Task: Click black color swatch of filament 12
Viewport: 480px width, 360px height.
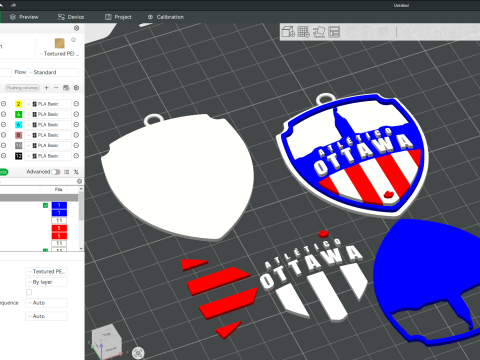Action: tap(19, 156)
